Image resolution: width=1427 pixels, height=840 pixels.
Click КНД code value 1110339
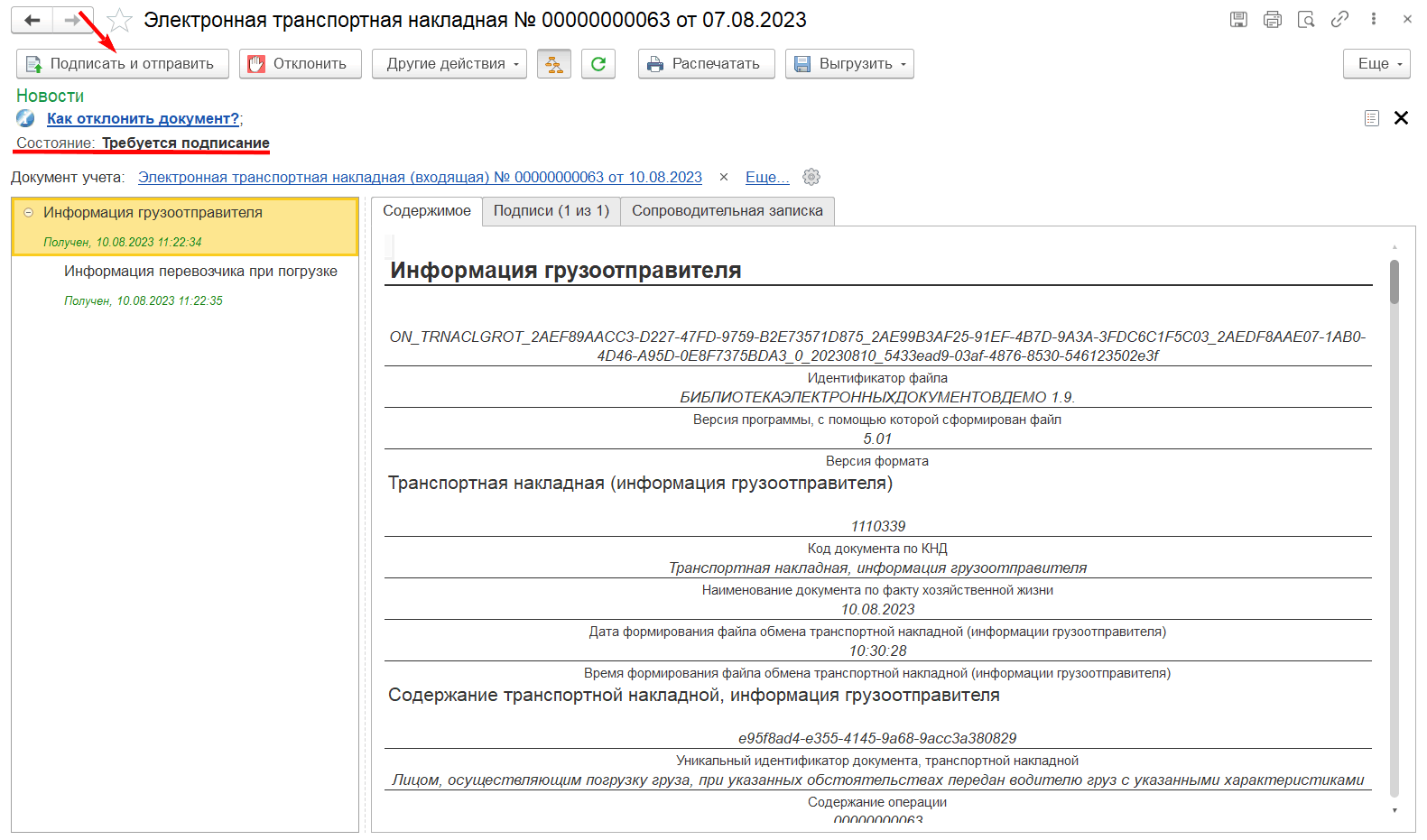click(878, 526)
